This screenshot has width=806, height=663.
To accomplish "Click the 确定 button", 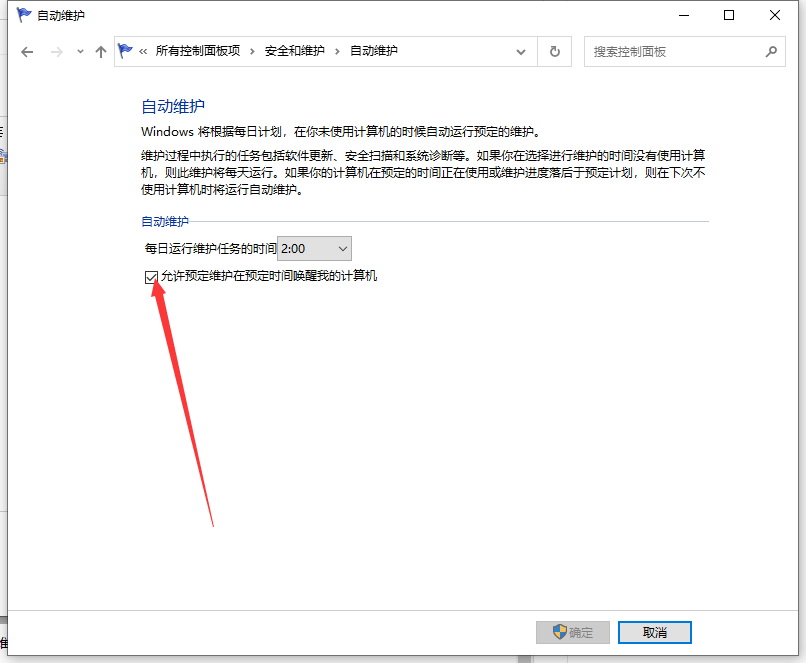I will pos(572,632).
